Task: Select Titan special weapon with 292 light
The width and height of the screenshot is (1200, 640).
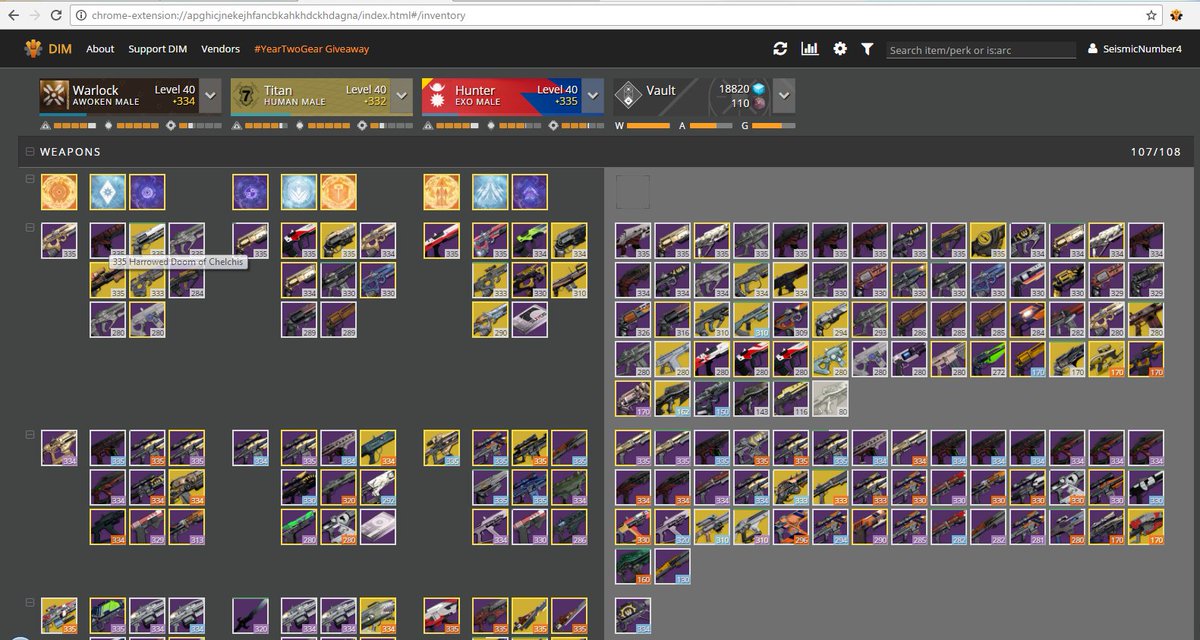Action: pos(377,488)
